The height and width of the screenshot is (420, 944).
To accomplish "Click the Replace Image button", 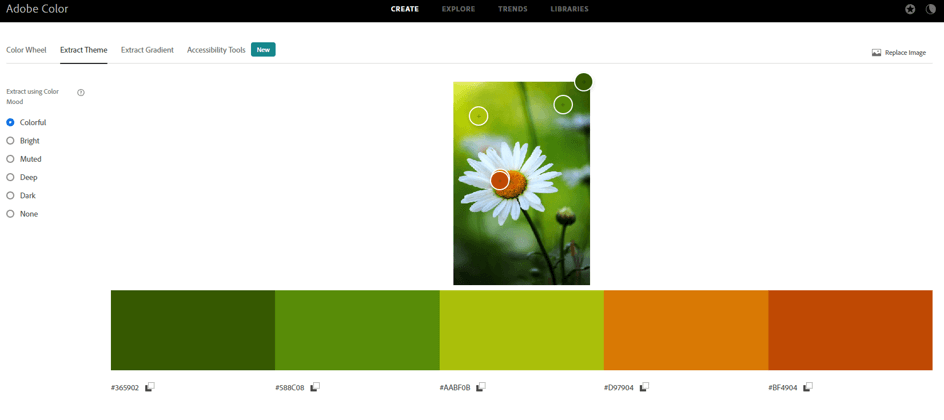I will tap(899, 52).
